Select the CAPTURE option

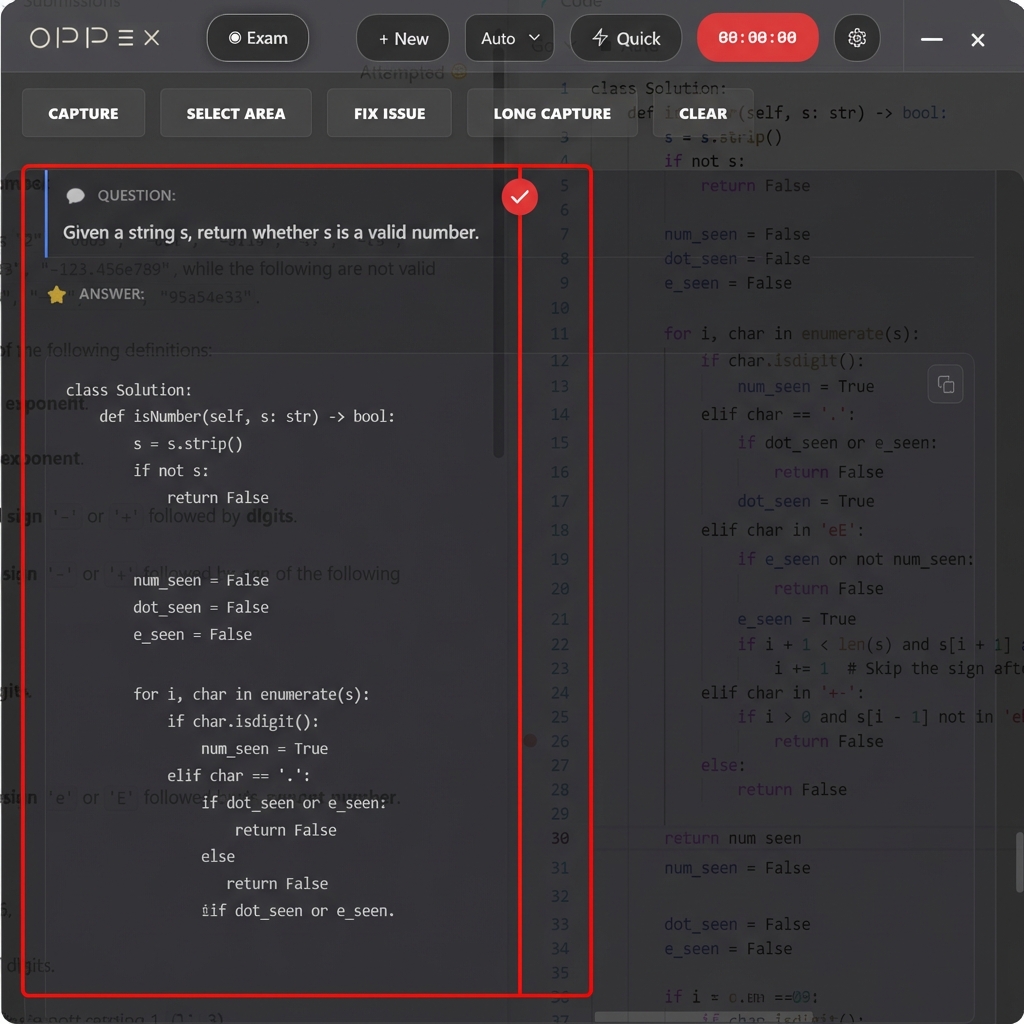(83, 113)
